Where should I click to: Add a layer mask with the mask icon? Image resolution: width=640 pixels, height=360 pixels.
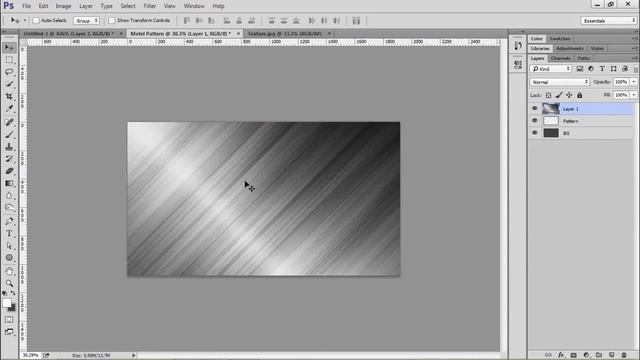click(x=573, y=355)
